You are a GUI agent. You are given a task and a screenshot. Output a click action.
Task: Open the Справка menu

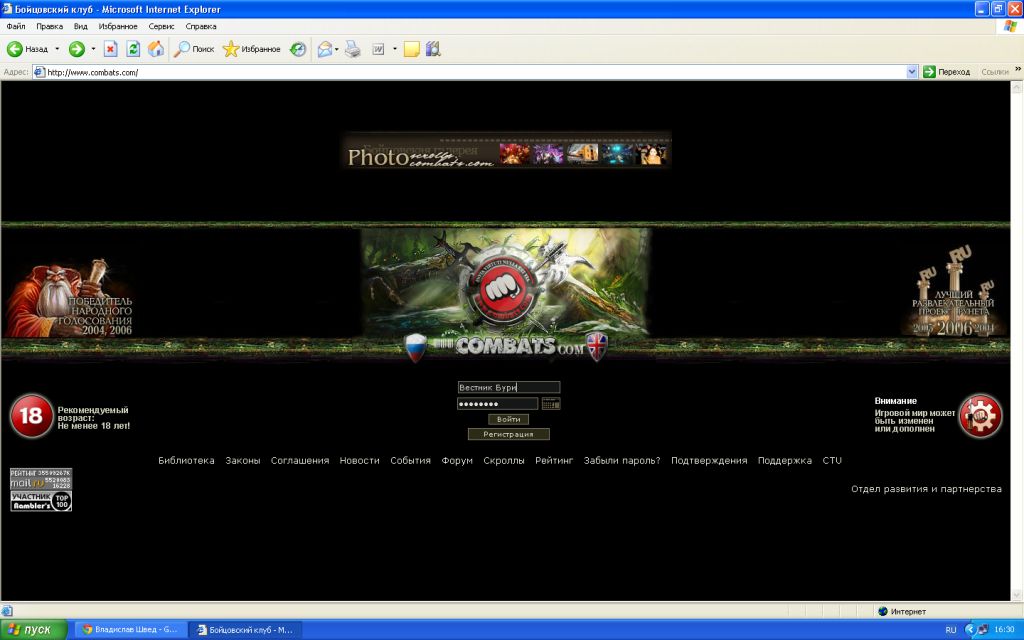pos(200,27)
